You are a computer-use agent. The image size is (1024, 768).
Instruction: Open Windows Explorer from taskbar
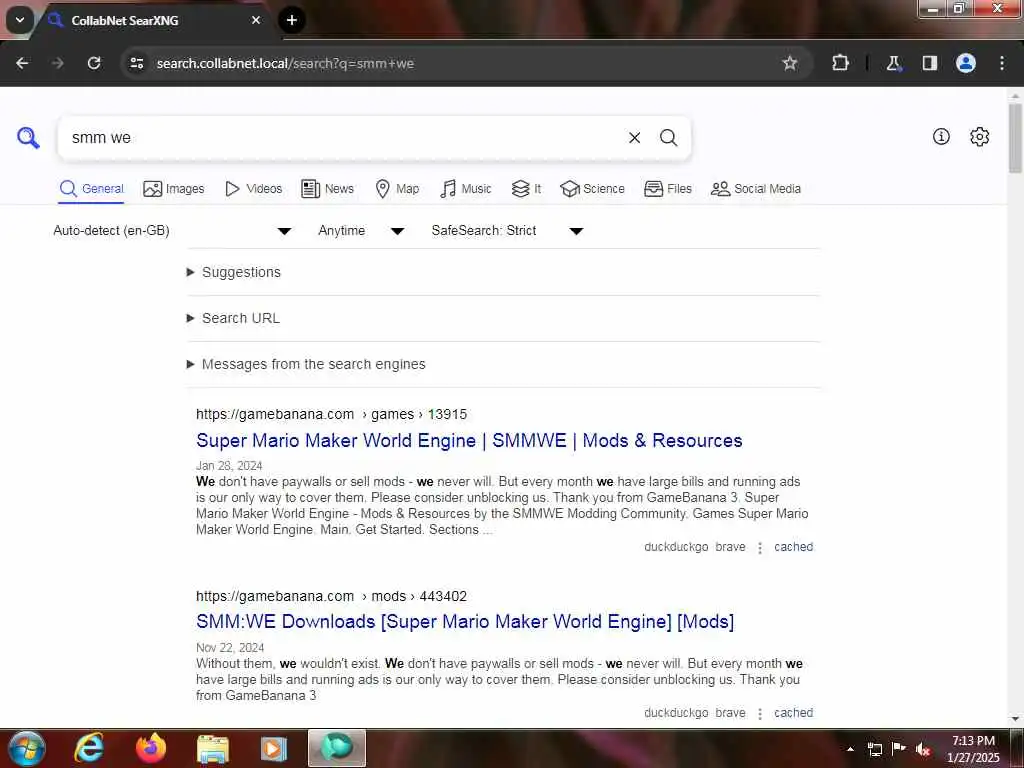click(x=213, y=748)
